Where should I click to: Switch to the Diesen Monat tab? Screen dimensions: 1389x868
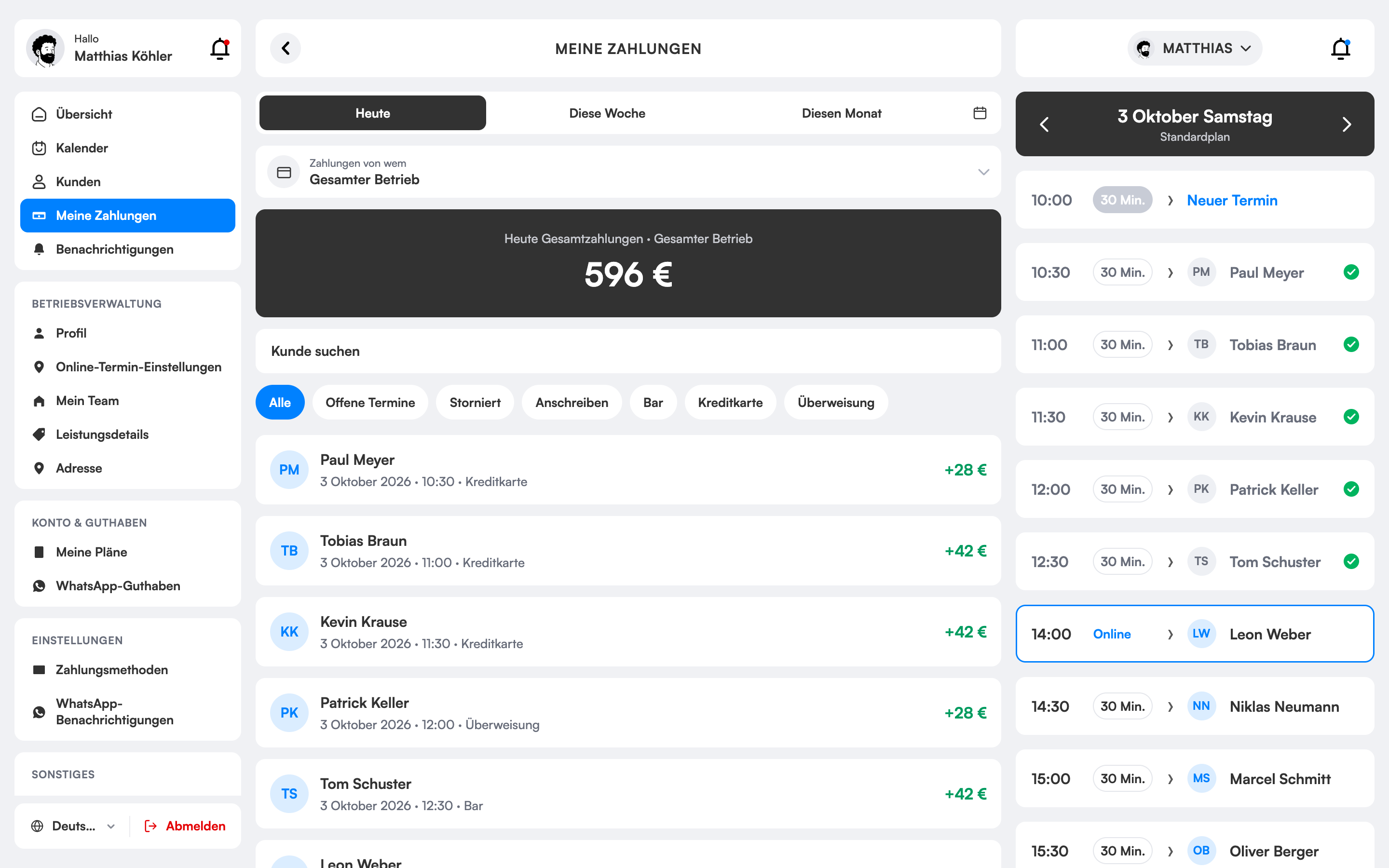coord(842,113)
